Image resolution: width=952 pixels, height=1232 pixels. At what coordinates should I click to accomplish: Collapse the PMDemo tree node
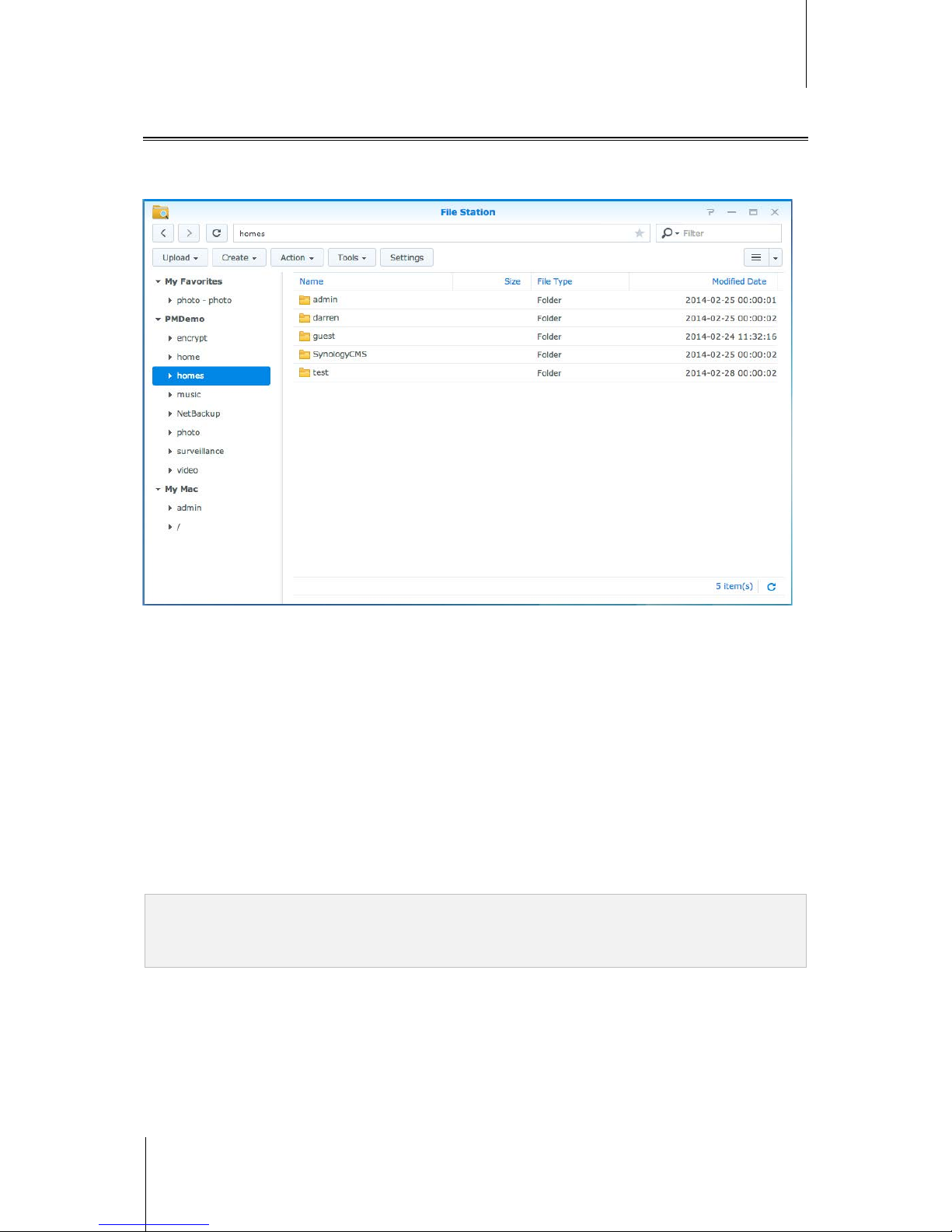tap(158, 319)
